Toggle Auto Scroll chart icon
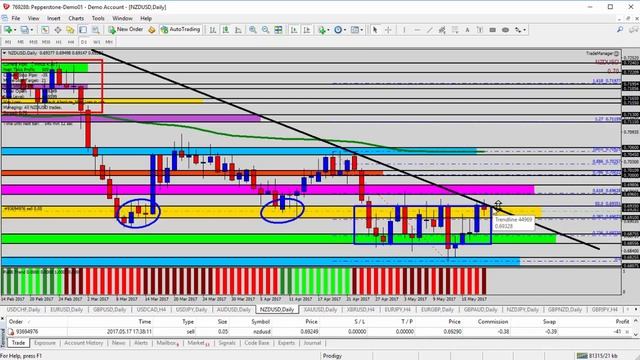Image resolution: width=640 pixels, height=360 pixels. [x=294, y=30]
